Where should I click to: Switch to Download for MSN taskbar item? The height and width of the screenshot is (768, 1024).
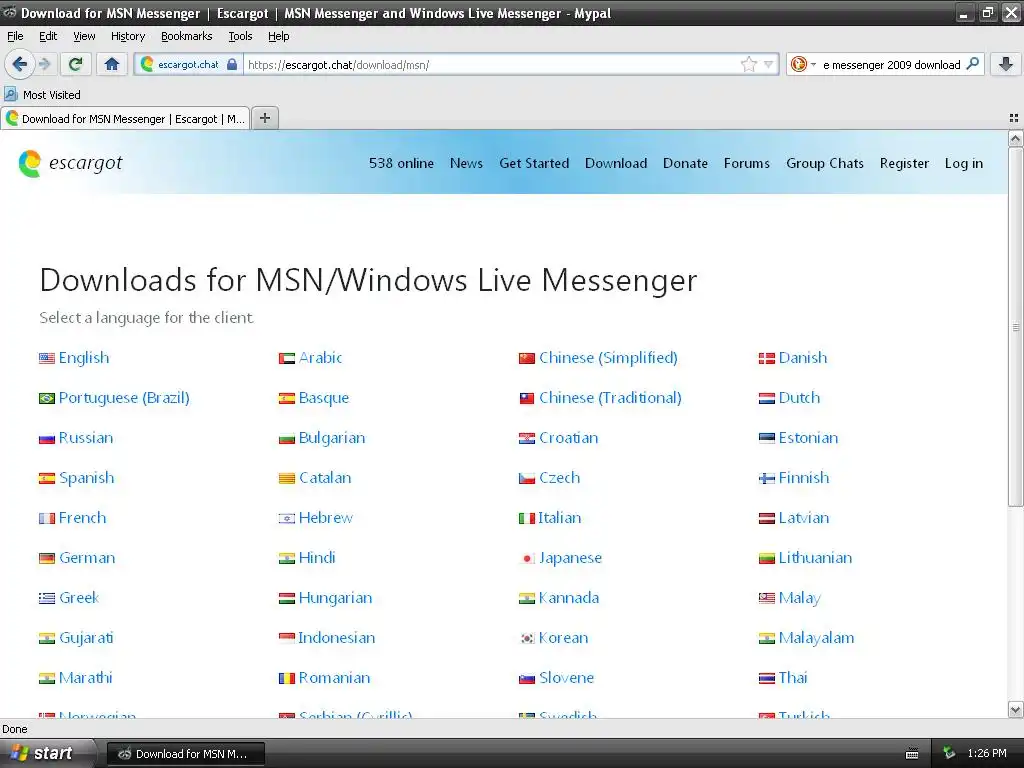tap(185, 754)
